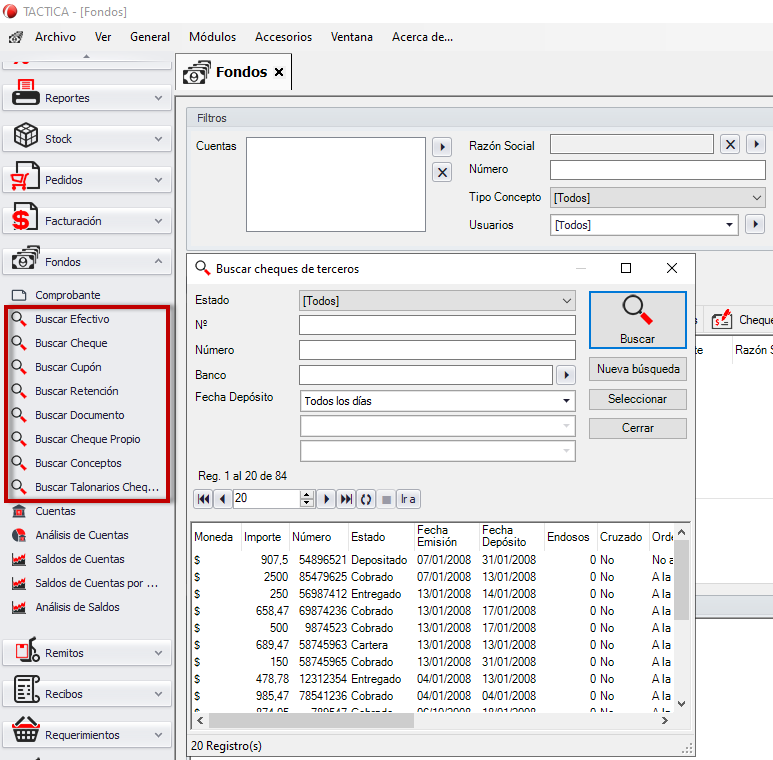Open Buscar Conceptos search
Viewport: 773px width, 760px height.
78,463
